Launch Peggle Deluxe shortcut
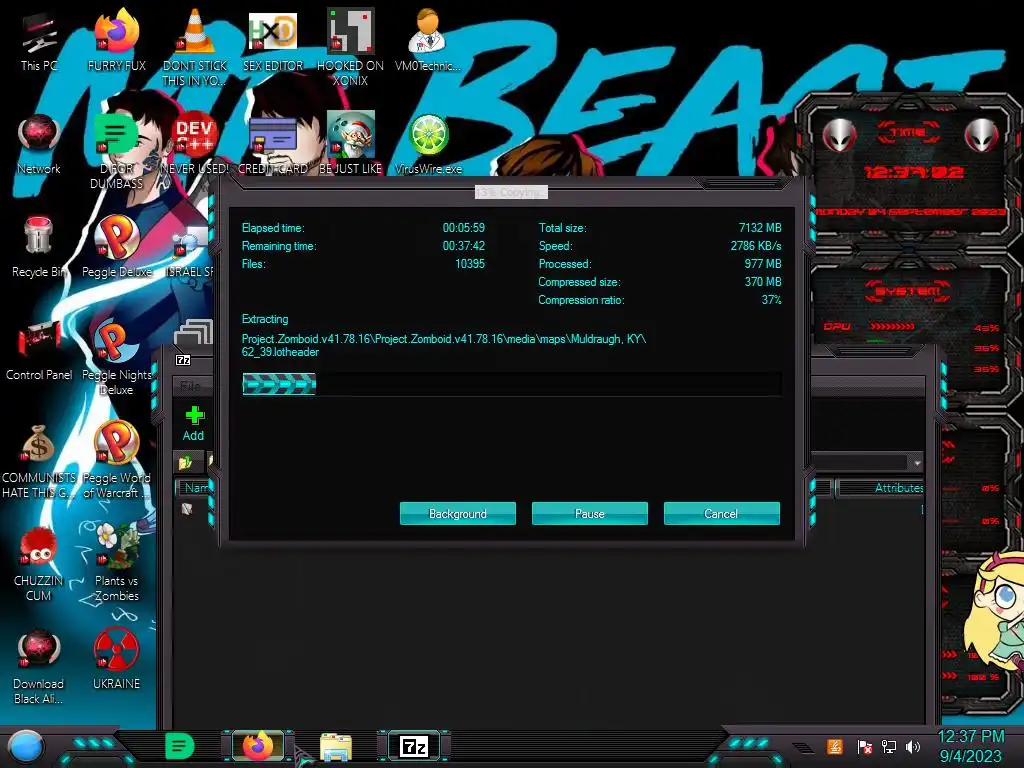 click(116, 247)
